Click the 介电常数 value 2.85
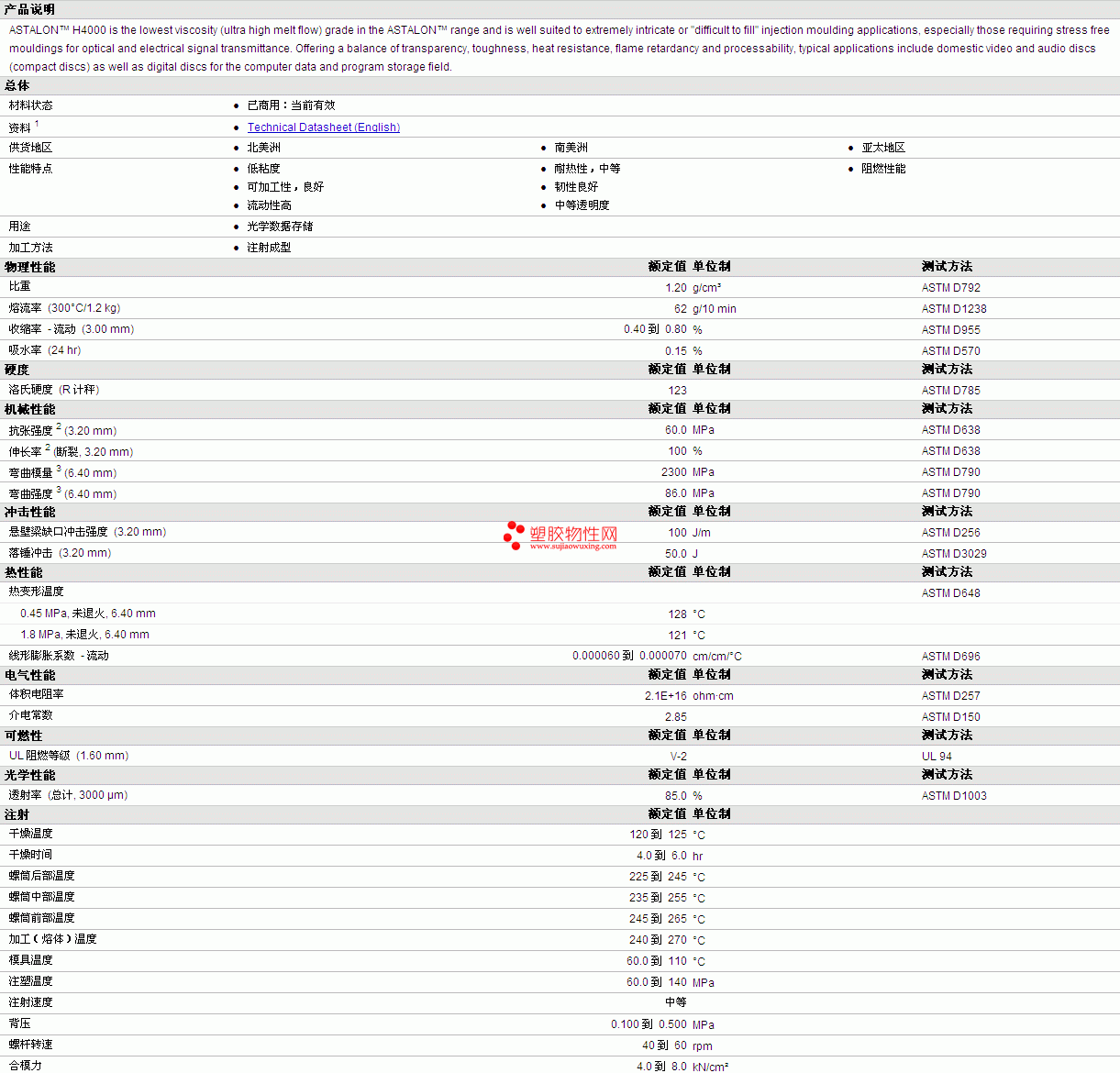 click(676, 717)
